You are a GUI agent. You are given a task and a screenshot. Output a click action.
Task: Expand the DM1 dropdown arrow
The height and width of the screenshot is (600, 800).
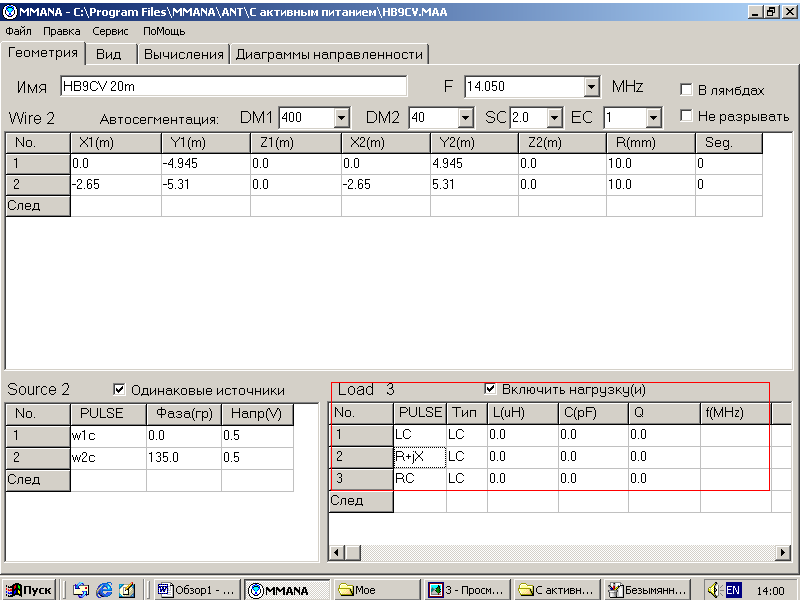click(x=342, y=118)
